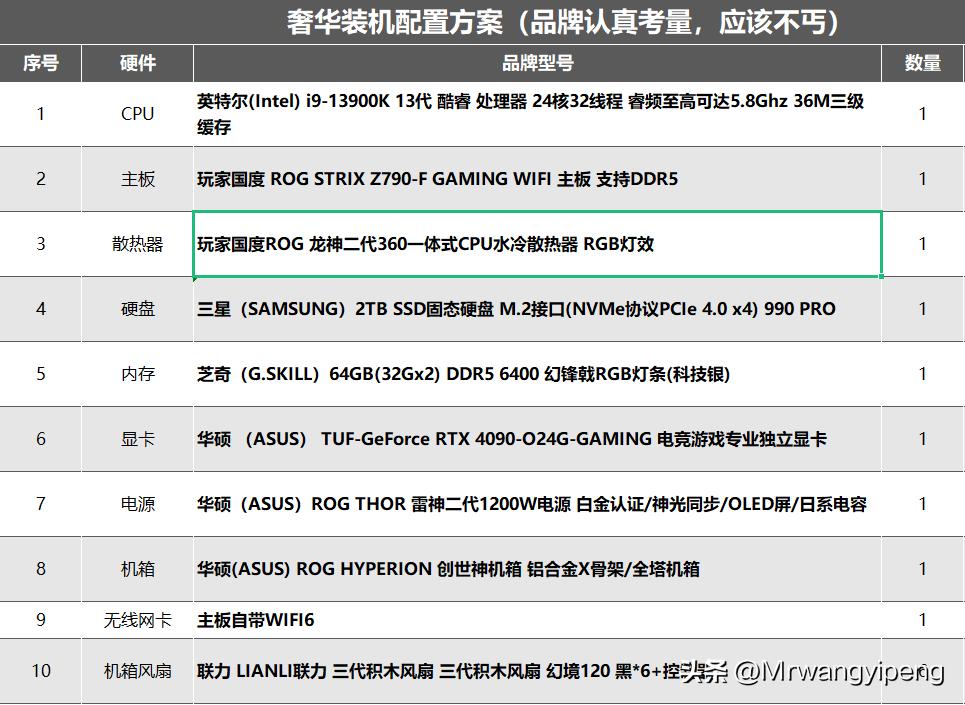Click the quantity cell in the 电源 row
This screenshot has height=705, width=965.
pos(923,504)
